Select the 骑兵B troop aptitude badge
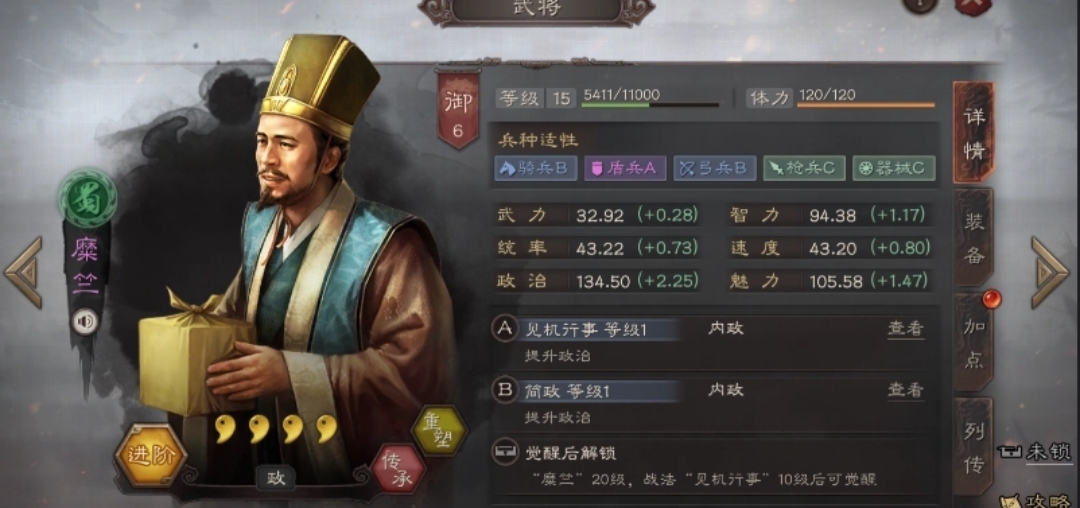 click(535, 169)
